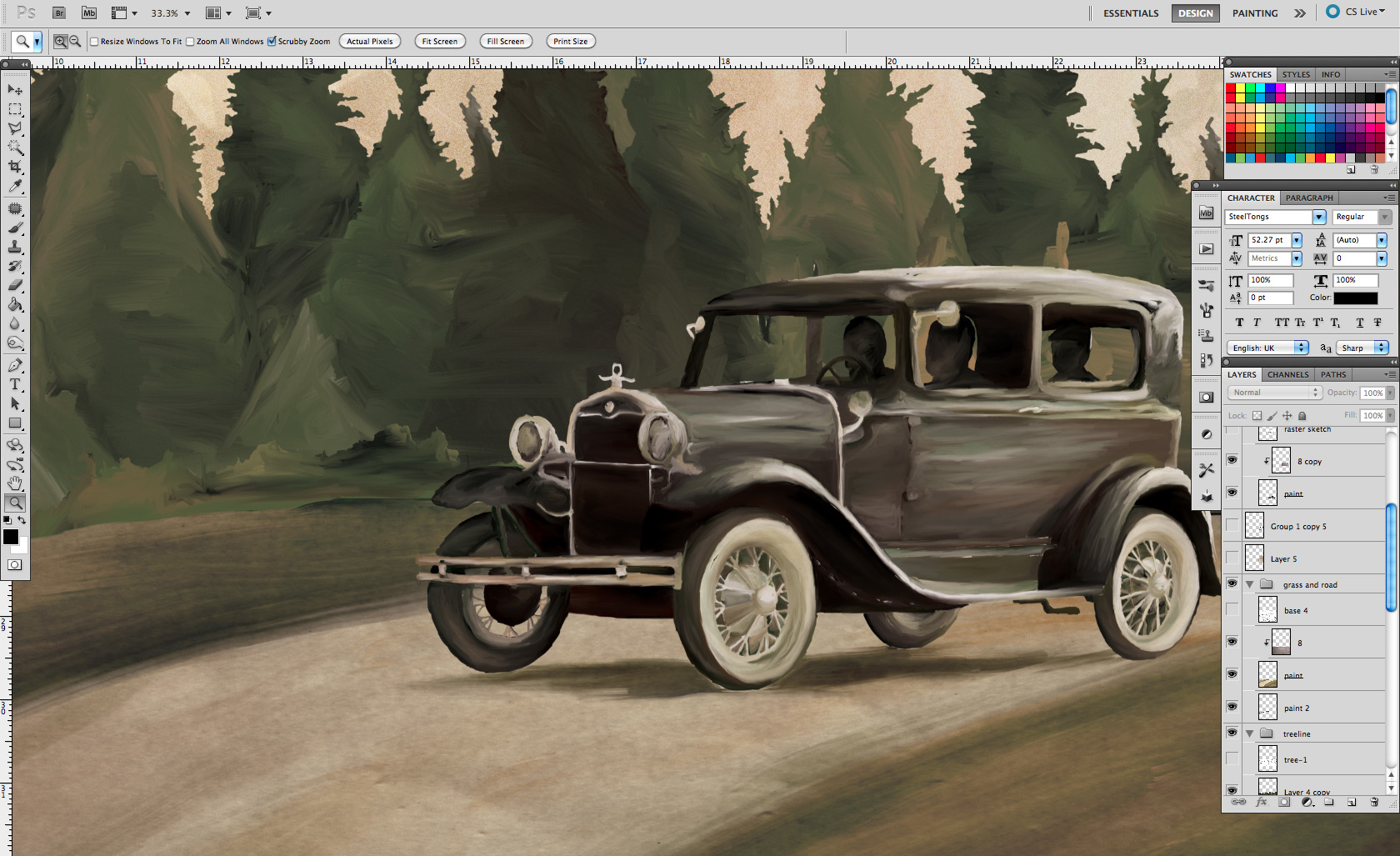The height and width of the screenshot is (856, 1400).
Task: Switch to the Info tab
Action: point(1331,74)
